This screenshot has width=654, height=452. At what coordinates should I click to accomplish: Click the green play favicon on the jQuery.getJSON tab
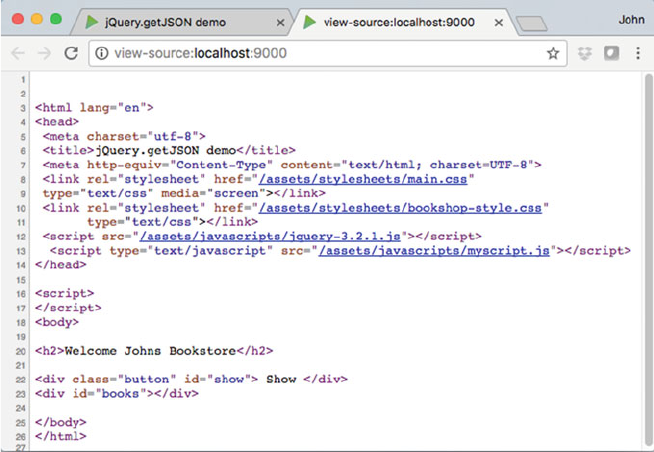[x=91, y=22]
